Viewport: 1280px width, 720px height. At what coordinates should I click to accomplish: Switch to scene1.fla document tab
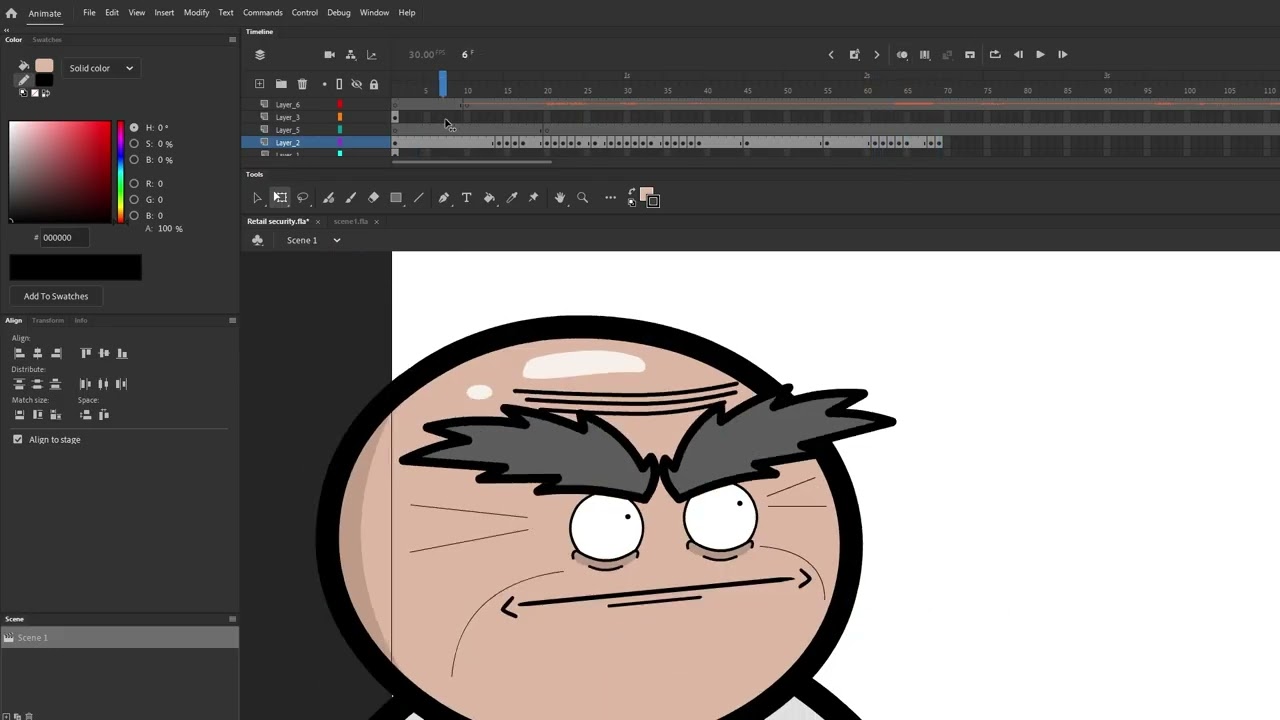click(x=351, y=221)
